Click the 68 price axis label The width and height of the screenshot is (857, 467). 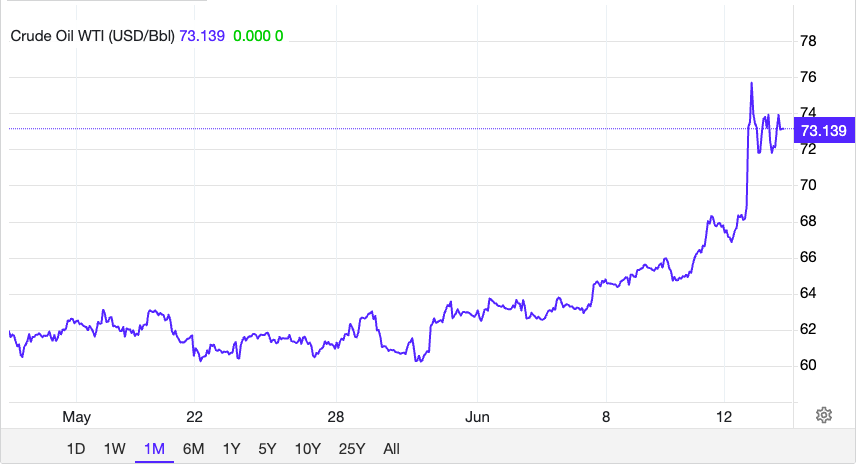point(808,221)
